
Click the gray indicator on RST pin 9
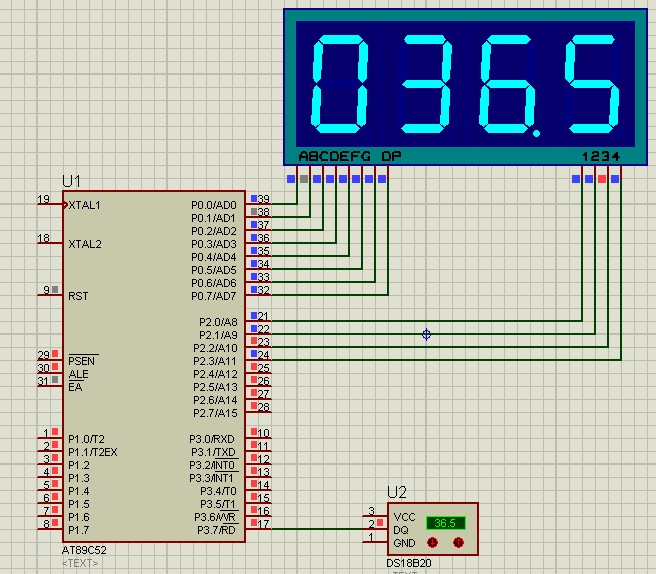(55, 289)
